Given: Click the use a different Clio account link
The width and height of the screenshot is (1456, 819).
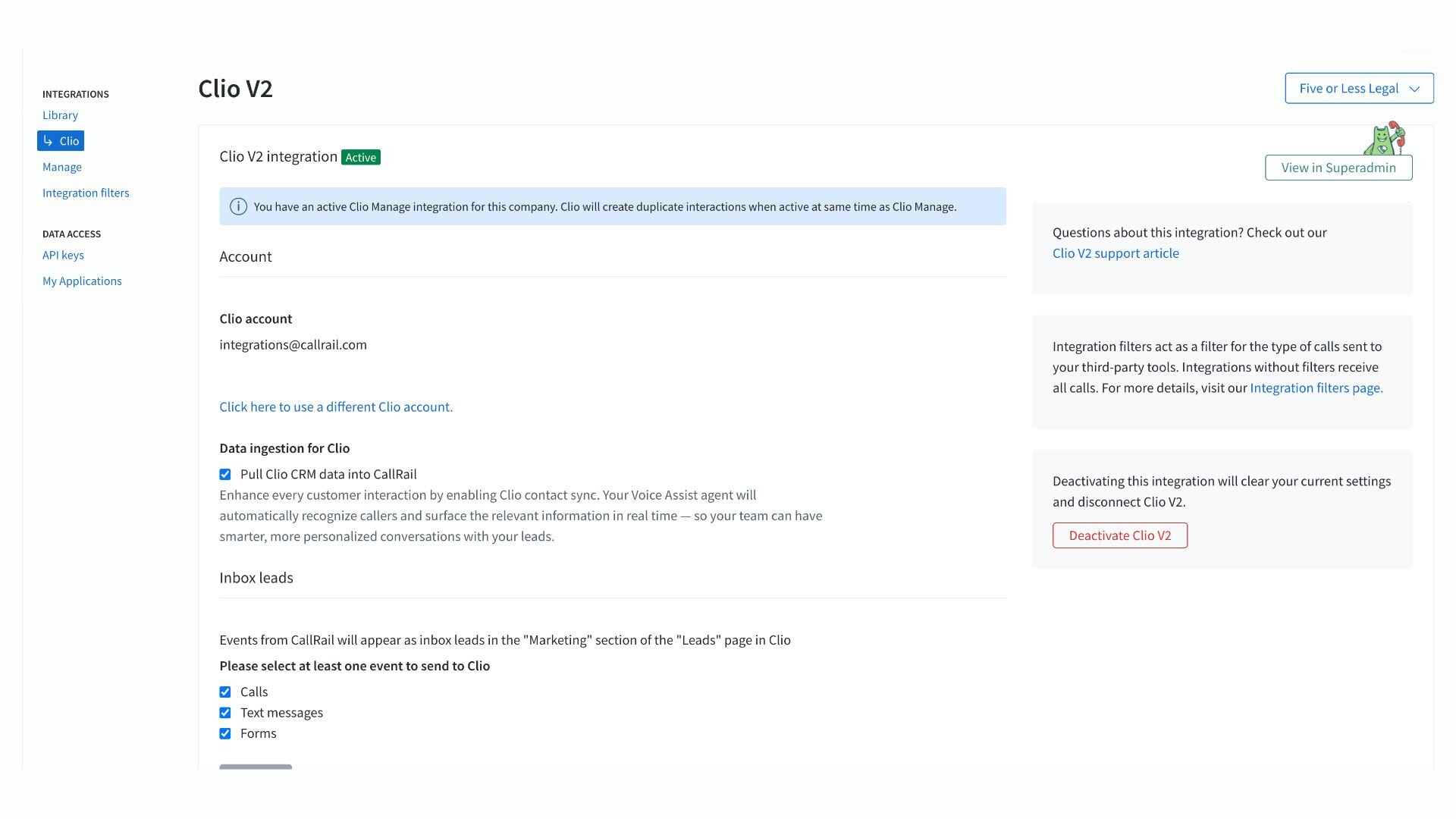Looking at the screenshot, I should (x=336, y=407).
